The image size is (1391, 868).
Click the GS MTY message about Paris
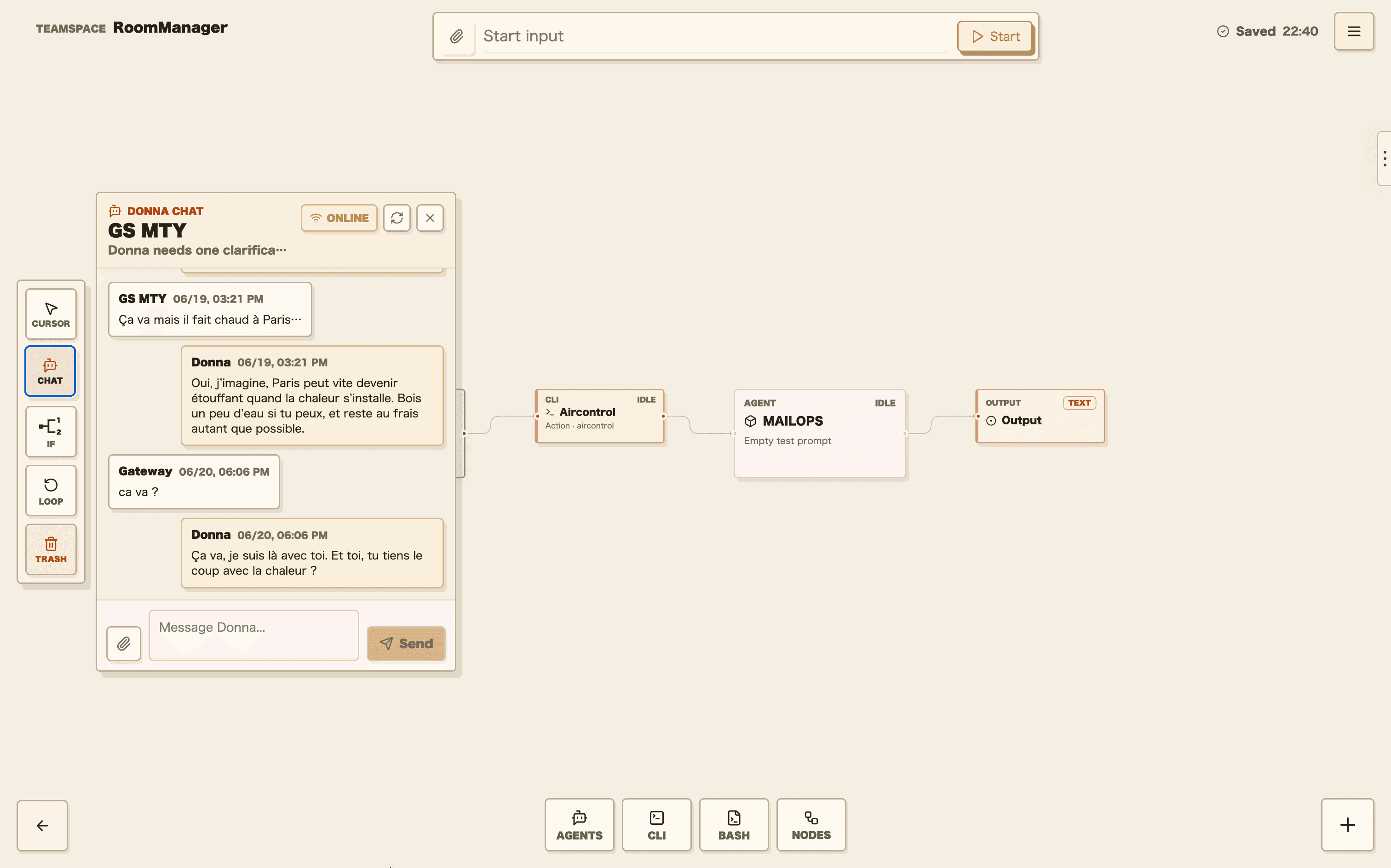(x=210, y=309)
